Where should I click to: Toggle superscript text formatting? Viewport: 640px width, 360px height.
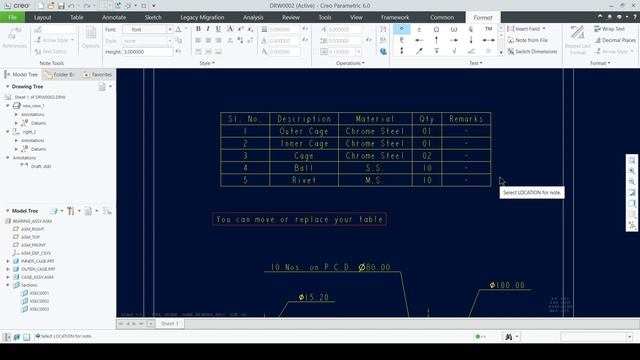point(240,29)
